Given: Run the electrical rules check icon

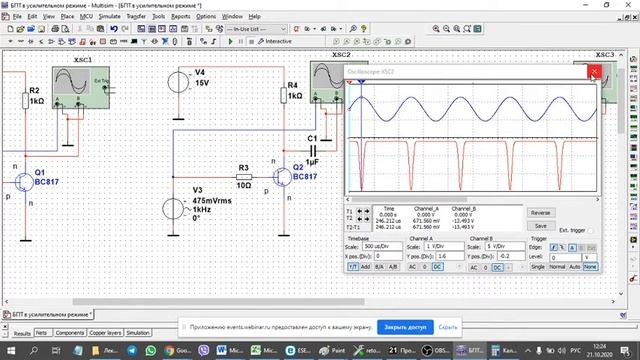Looking at the screenshot, I should (296, 29).
